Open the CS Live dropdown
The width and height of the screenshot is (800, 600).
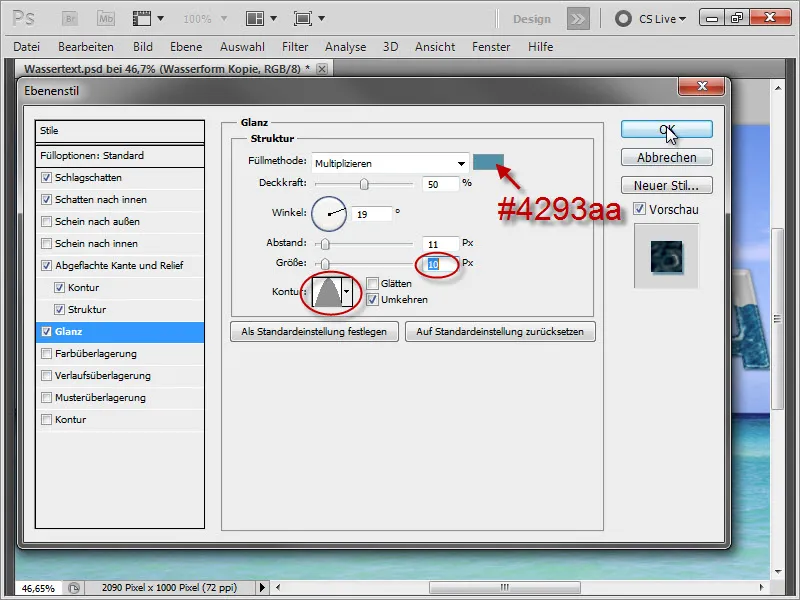(x=663, y=19)
